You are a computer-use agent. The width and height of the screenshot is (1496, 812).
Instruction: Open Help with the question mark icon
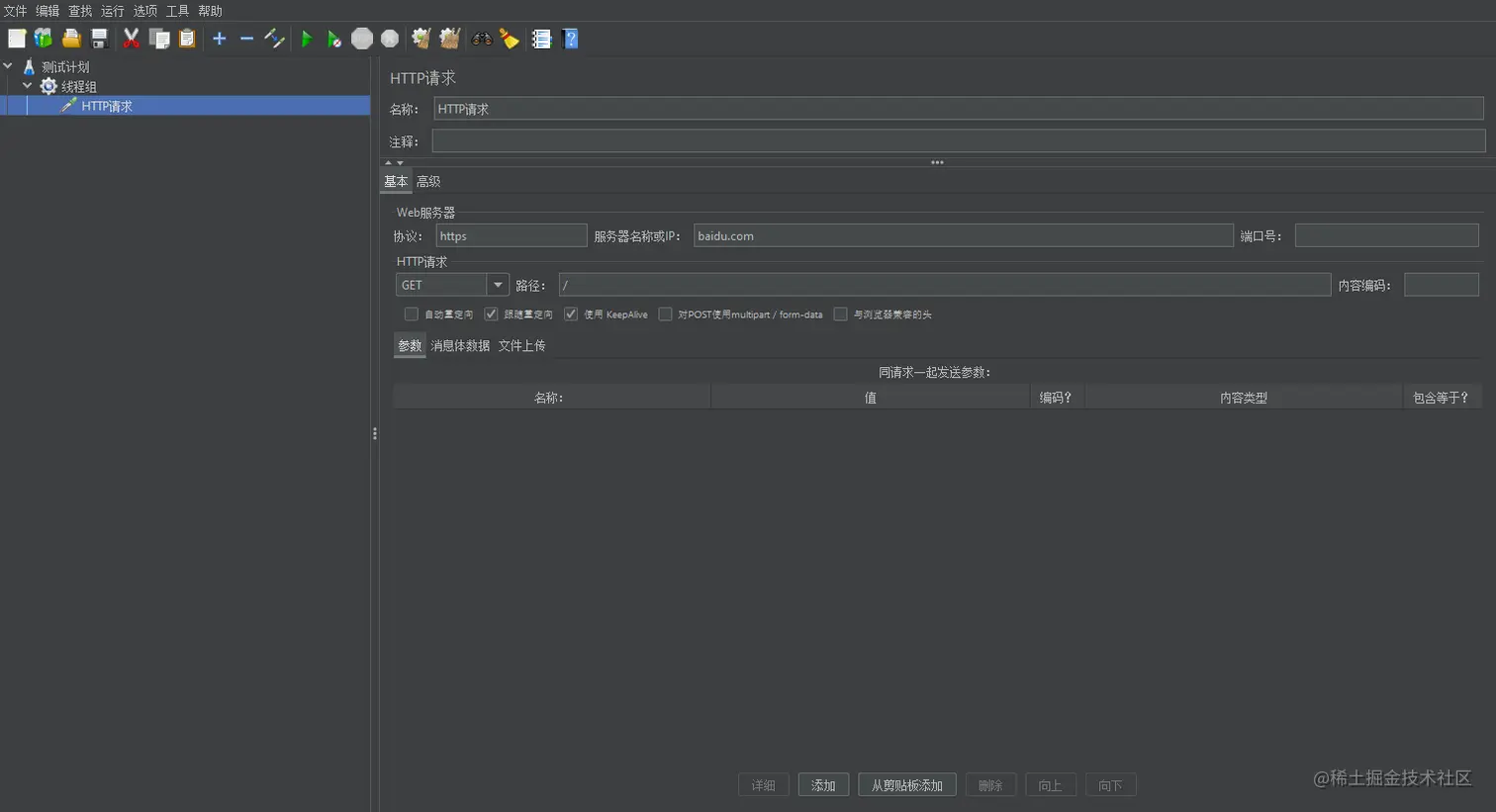pyautogui.click(x=570, y=39)
